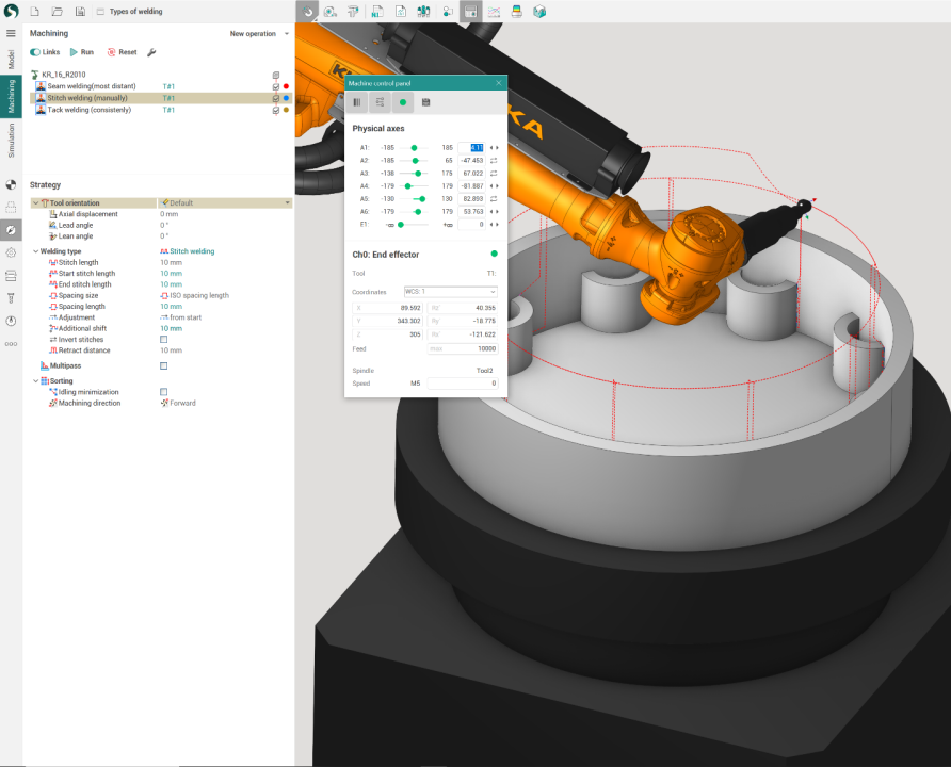This screenshot has width=951, height=768.
Task: Click the green dot icon in Machine control panel
Action: (x=403, y=102)
